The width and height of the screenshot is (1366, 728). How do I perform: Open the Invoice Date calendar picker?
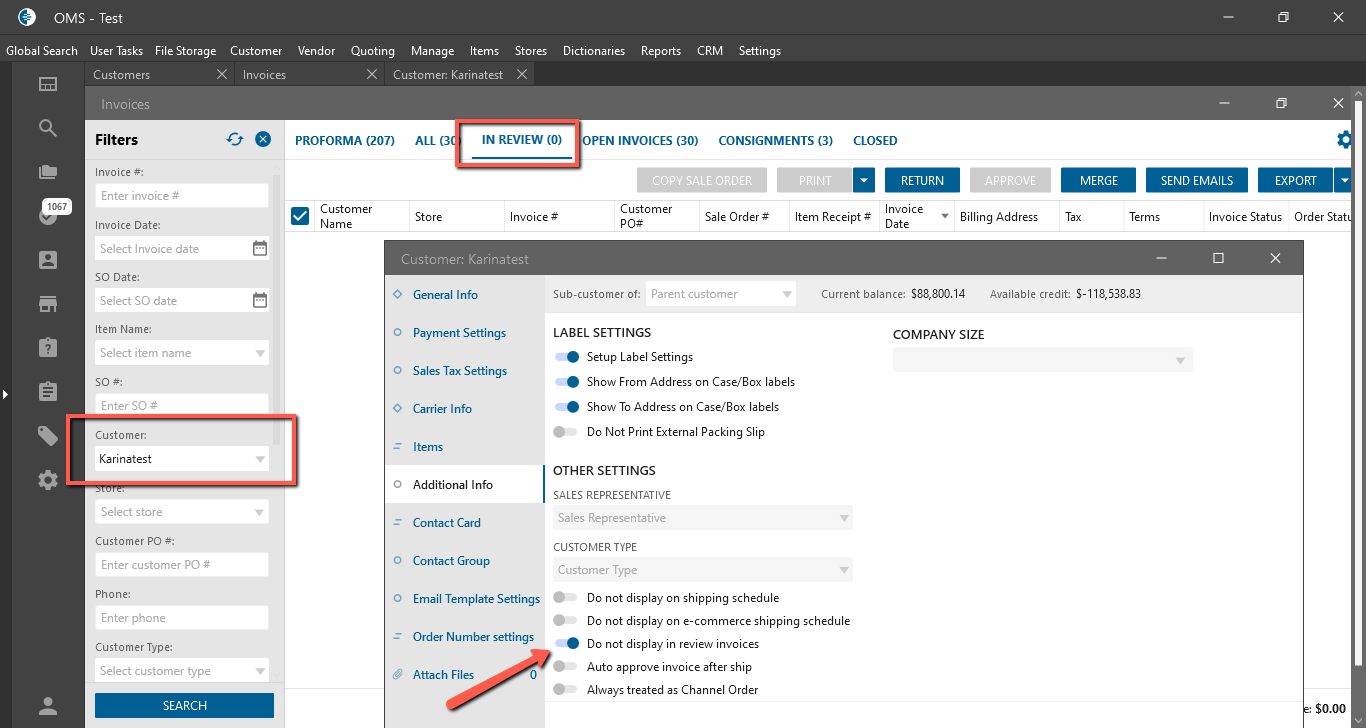[260, 248]
